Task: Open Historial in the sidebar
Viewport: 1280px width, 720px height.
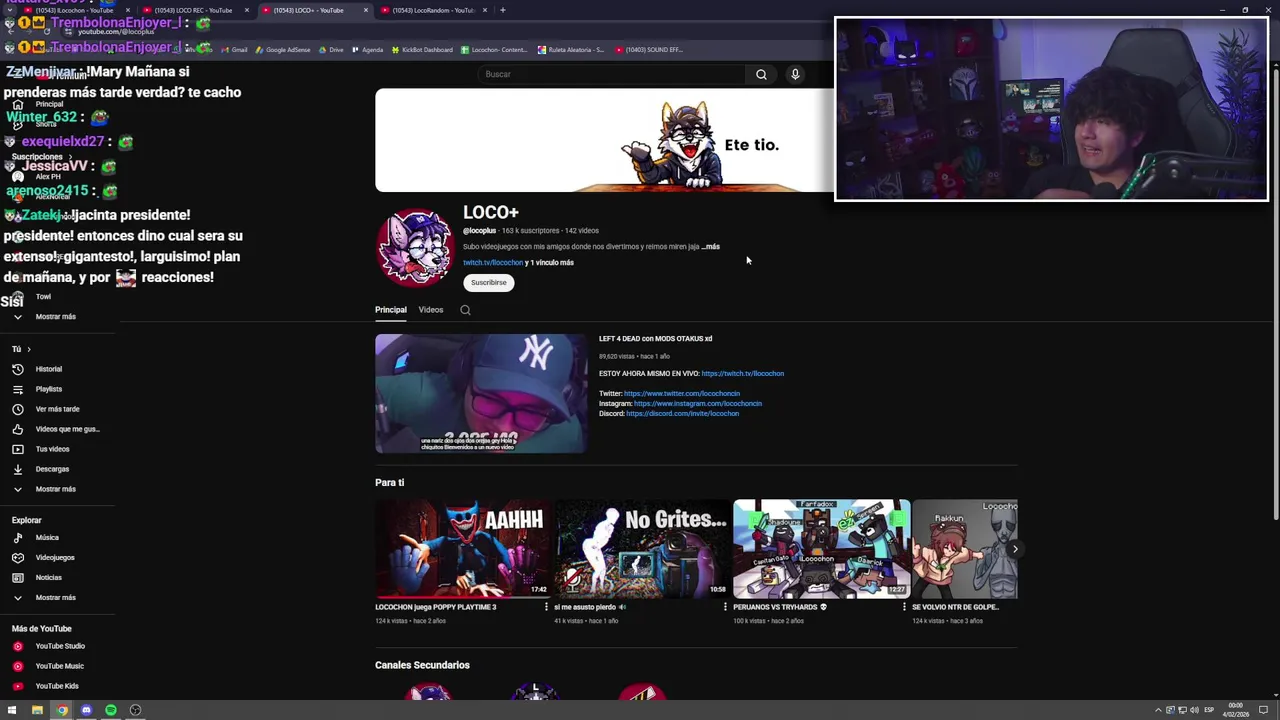Action: click(x=49, y=369)
